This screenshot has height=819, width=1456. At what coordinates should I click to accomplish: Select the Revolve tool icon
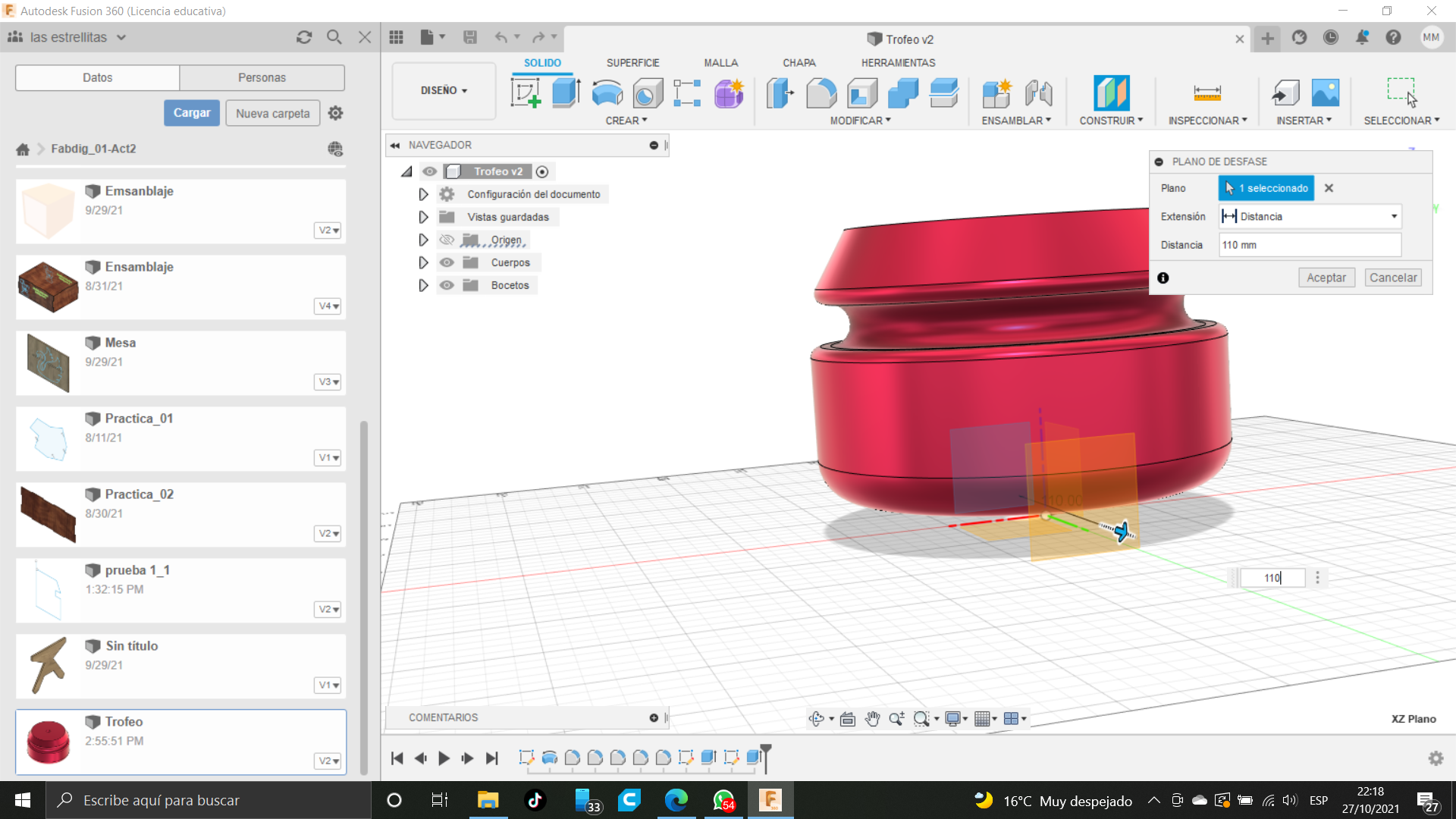coord(607,93)
